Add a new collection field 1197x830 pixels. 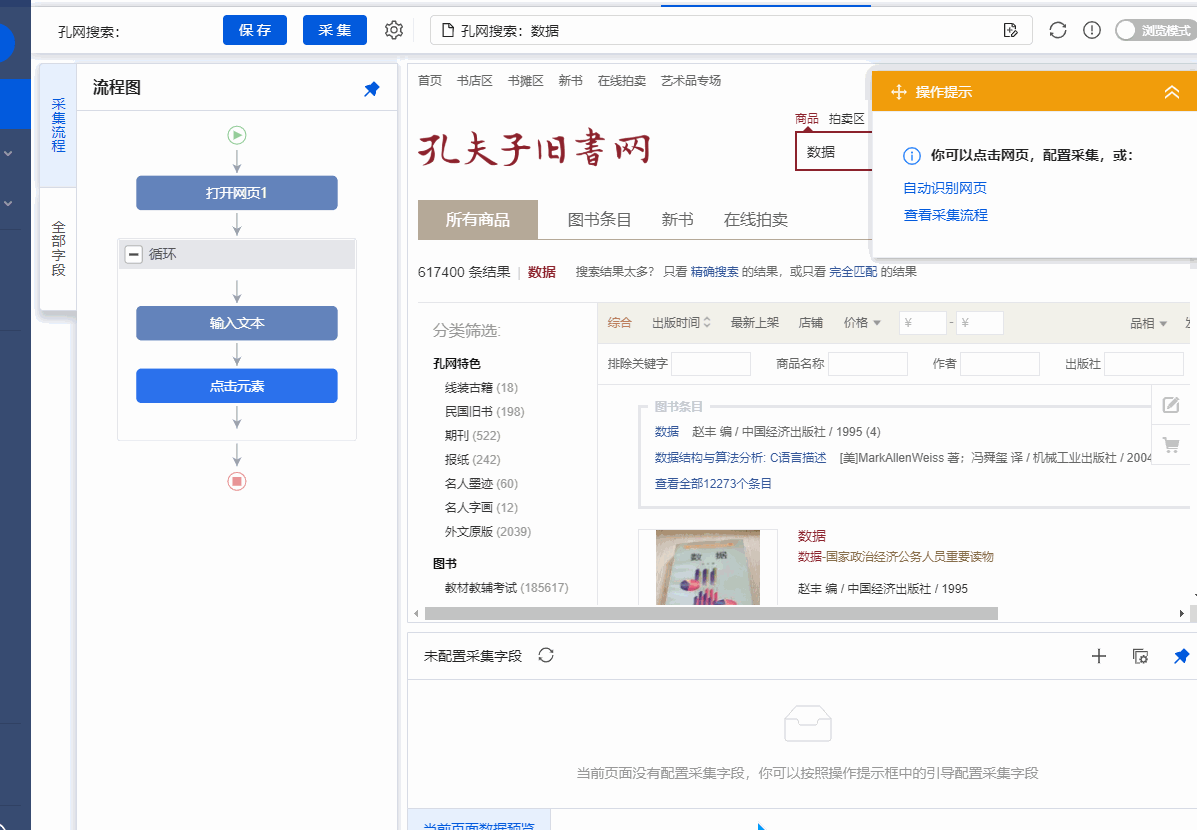pyautogui.click(x=1099, y=656)
